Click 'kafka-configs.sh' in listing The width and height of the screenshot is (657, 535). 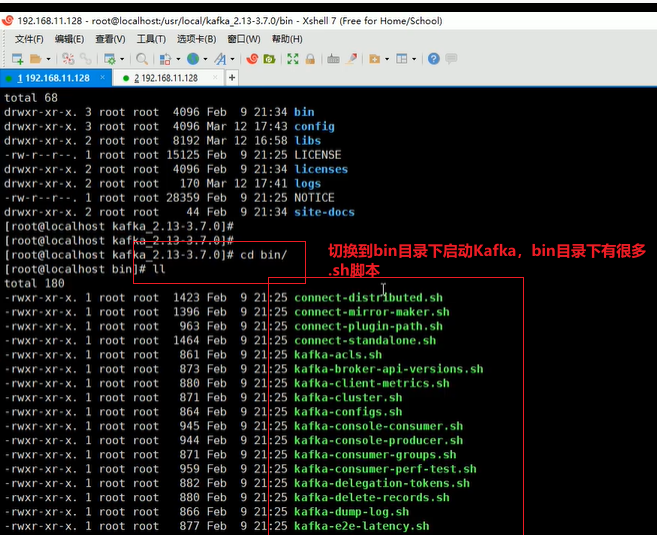[x=348, y=412]
